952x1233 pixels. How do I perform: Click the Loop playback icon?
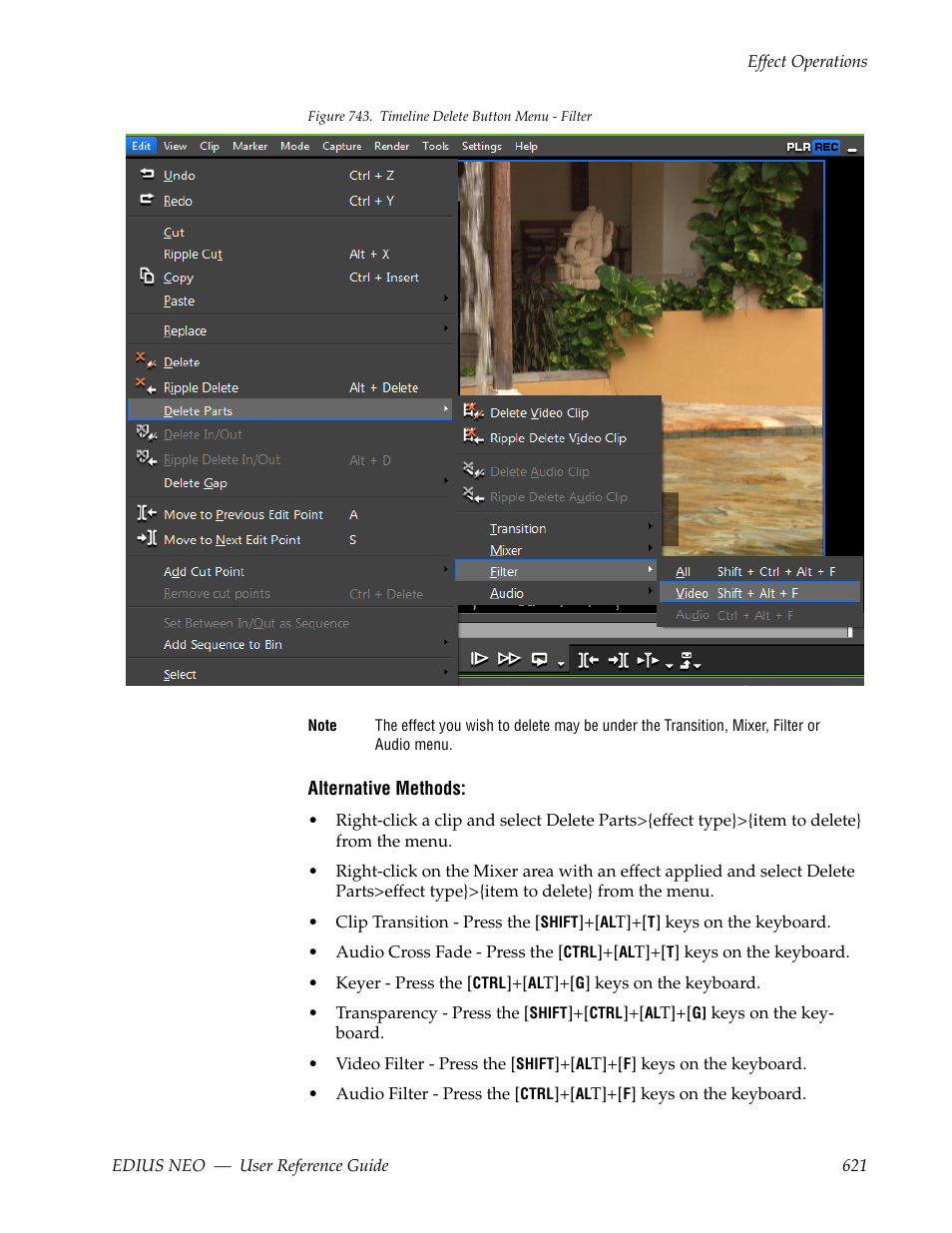tap(540, 659)
